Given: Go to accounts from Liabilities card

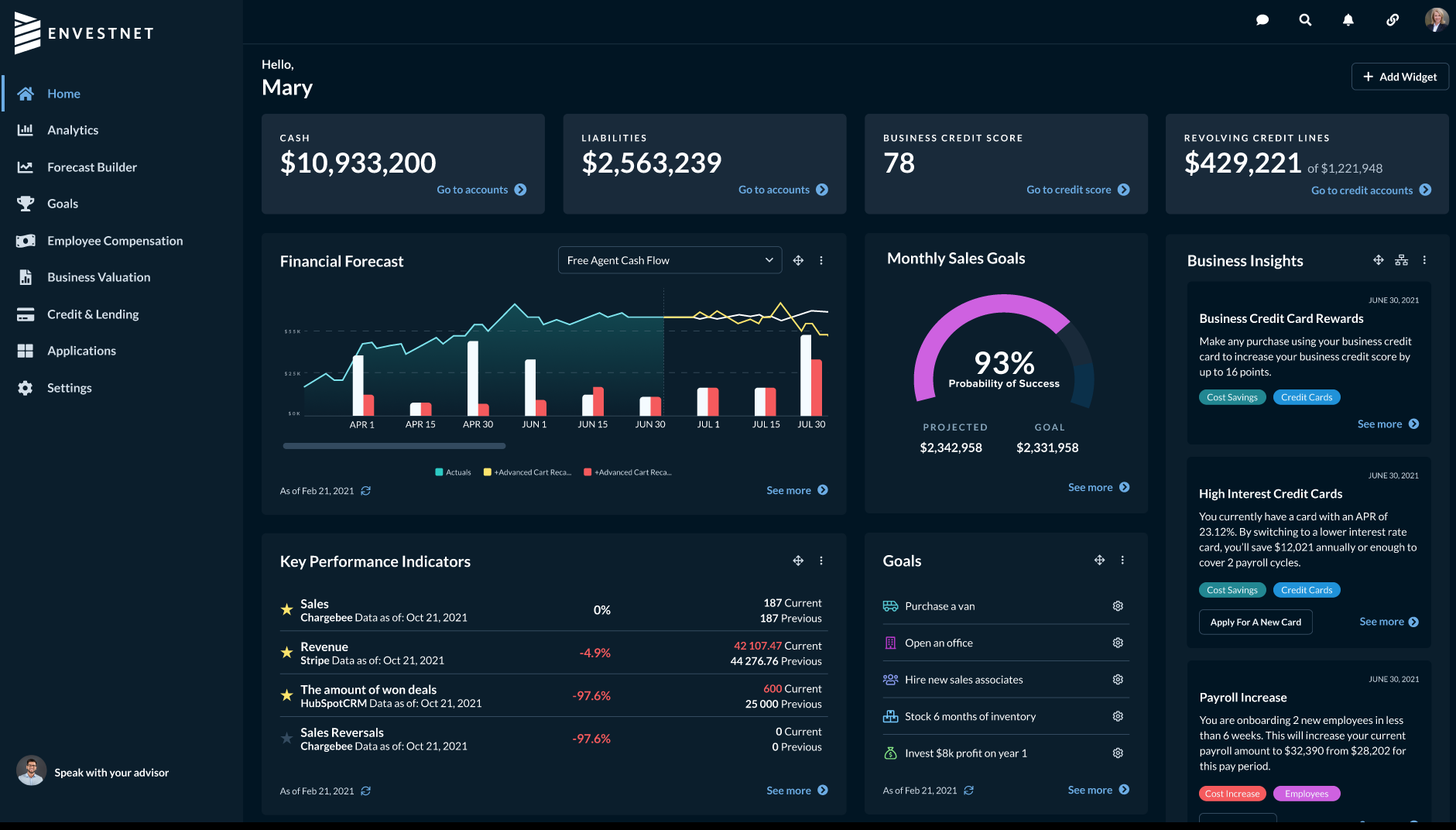Looking at the screenshot, I should 783,190.
